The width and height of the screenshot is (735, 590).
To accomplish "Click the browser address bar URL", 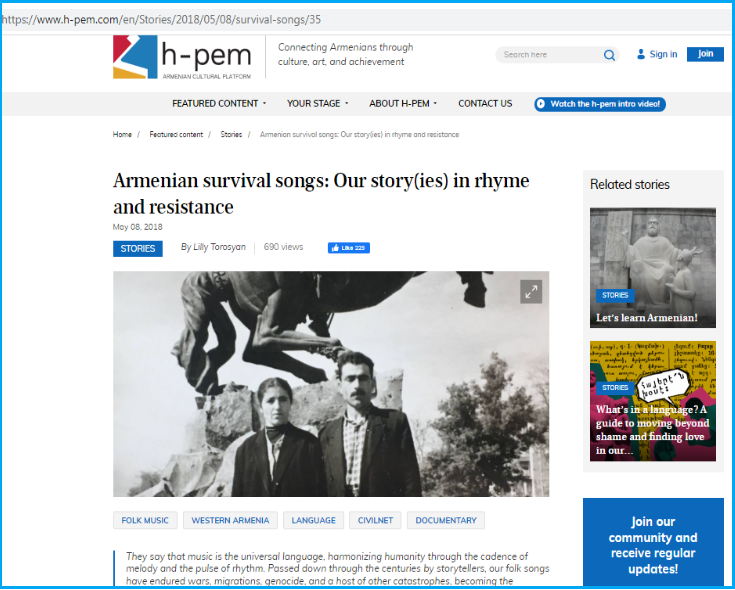I will pos(161,20).
